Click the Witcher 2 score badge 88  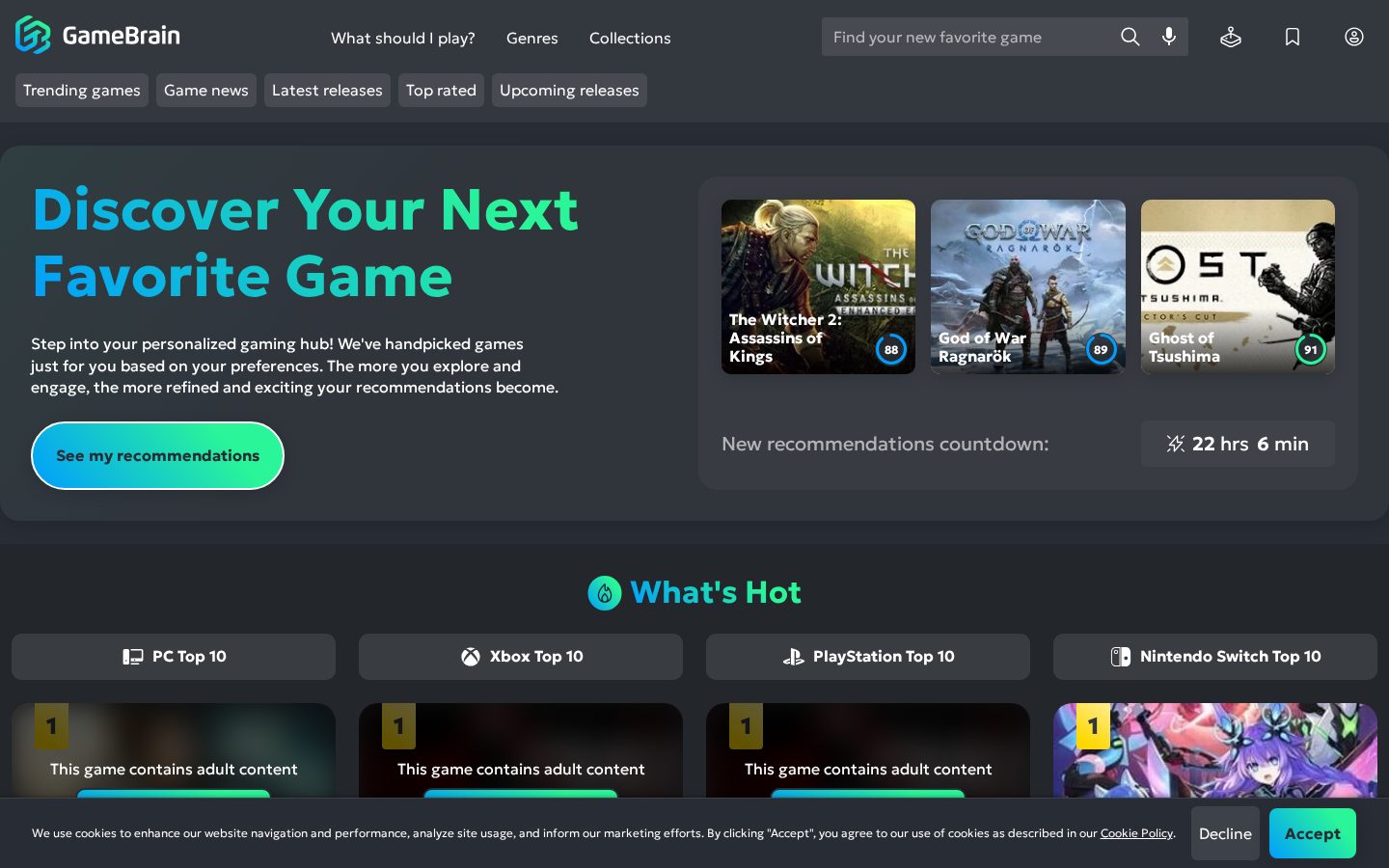(x=891, y=349)
